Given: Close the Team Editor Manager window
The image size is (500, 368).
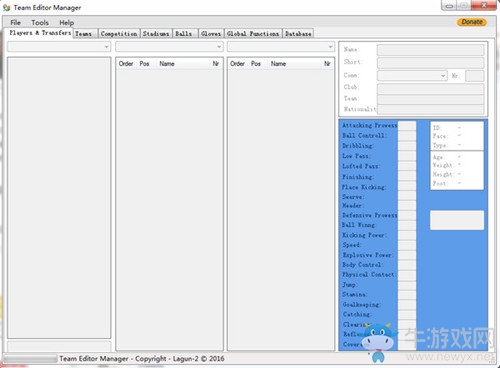Looking at the screenshot, I should tap(484, 6).
